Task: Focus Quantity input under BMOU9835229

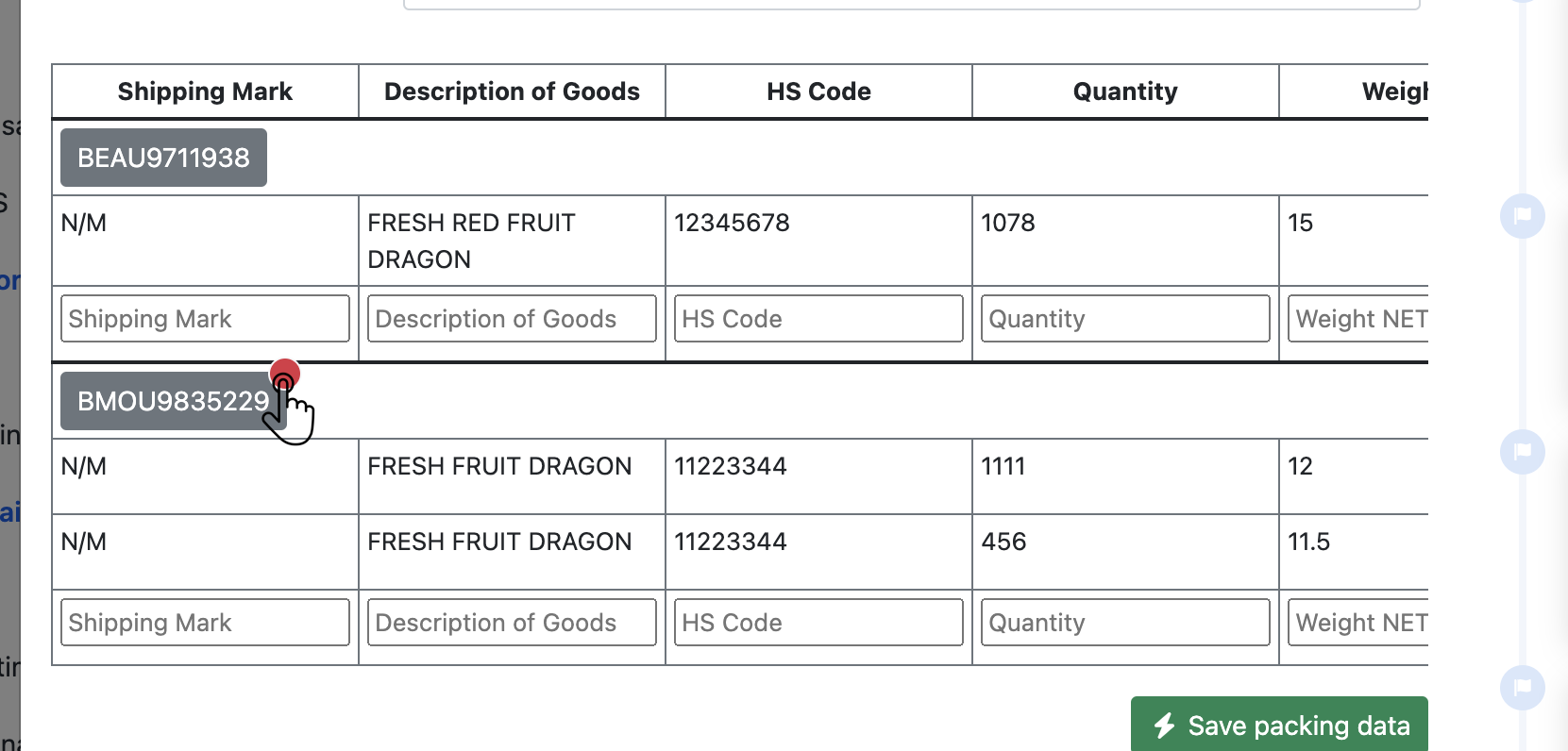Action: click(x=1125, y=623)
